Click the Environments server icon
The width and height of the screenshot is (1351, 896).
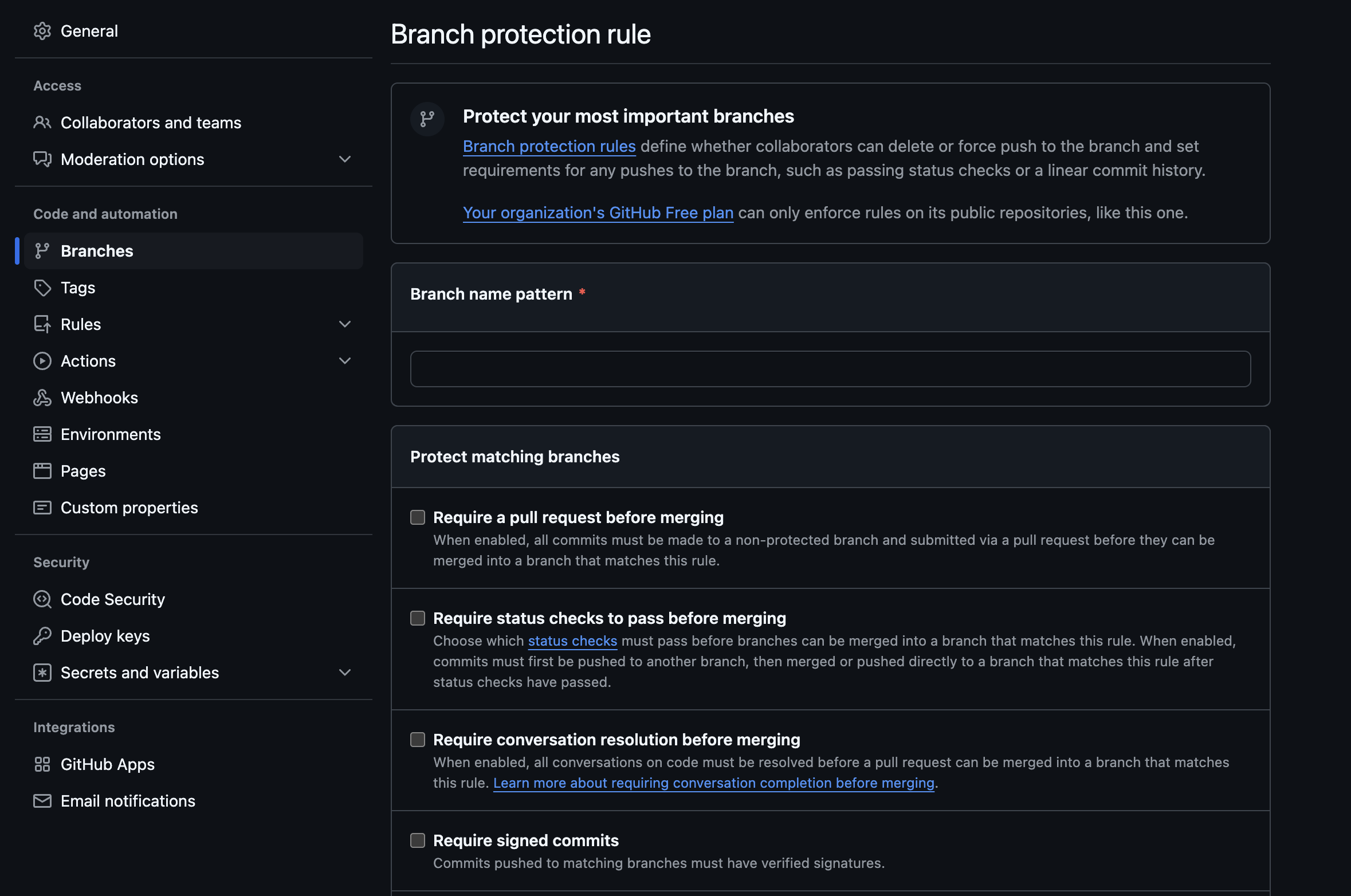point(42,434)
